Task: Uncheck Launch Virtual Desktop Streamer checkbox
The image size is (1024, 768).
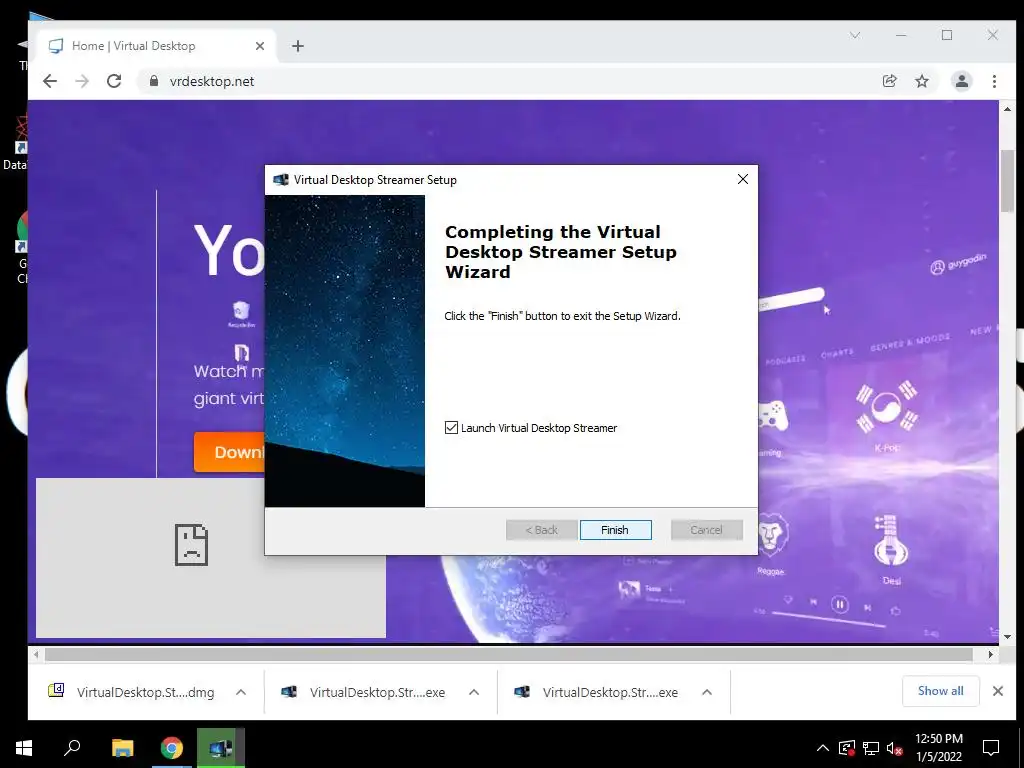Action: (x=451, y=428)
